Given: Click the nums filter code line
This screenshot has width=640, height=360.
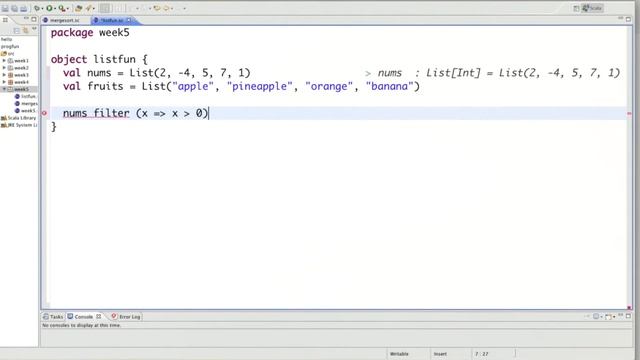Looking at the screenshot, I should click(136, 113).
